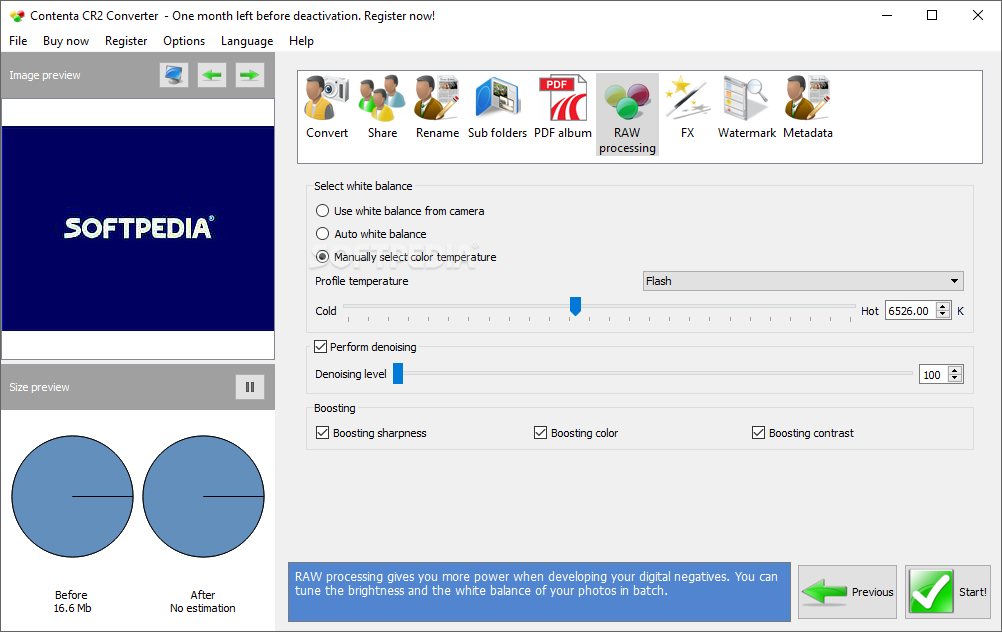Click the Cold-Hot temperature slider handle
The image size is (1002, 632).
coord(575,306)
